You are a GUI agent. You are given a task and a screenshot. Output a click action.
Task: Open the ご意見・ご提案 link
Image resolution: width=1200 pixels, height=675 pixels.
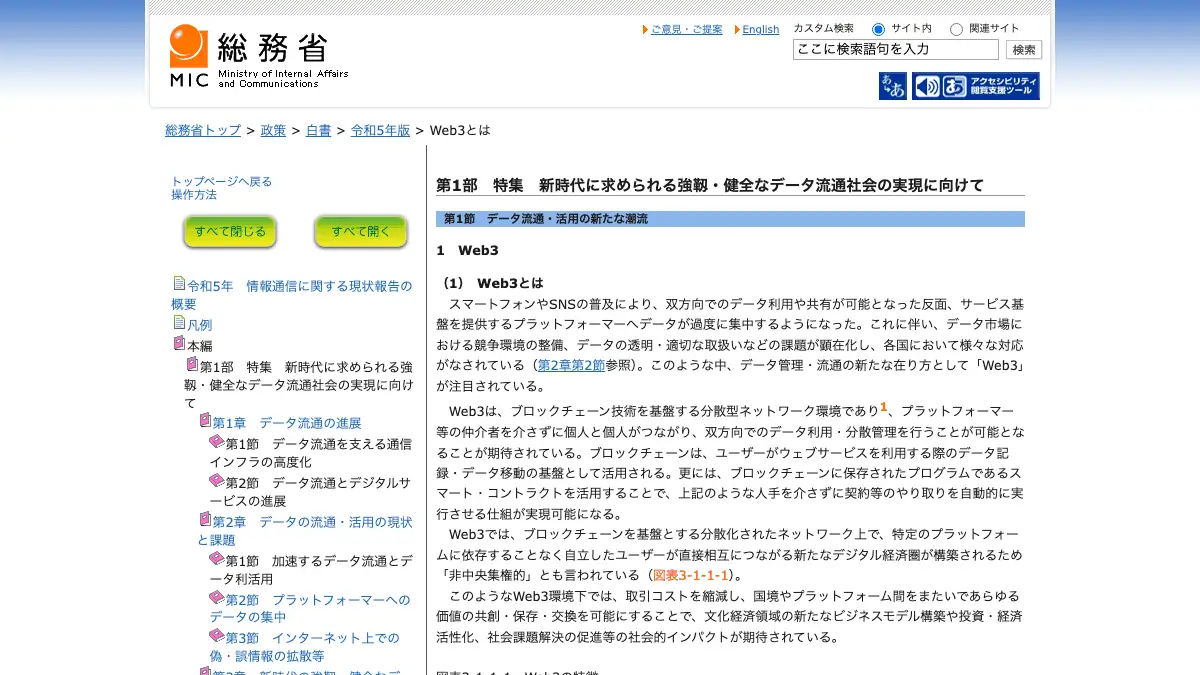click(x=686, y=30)
